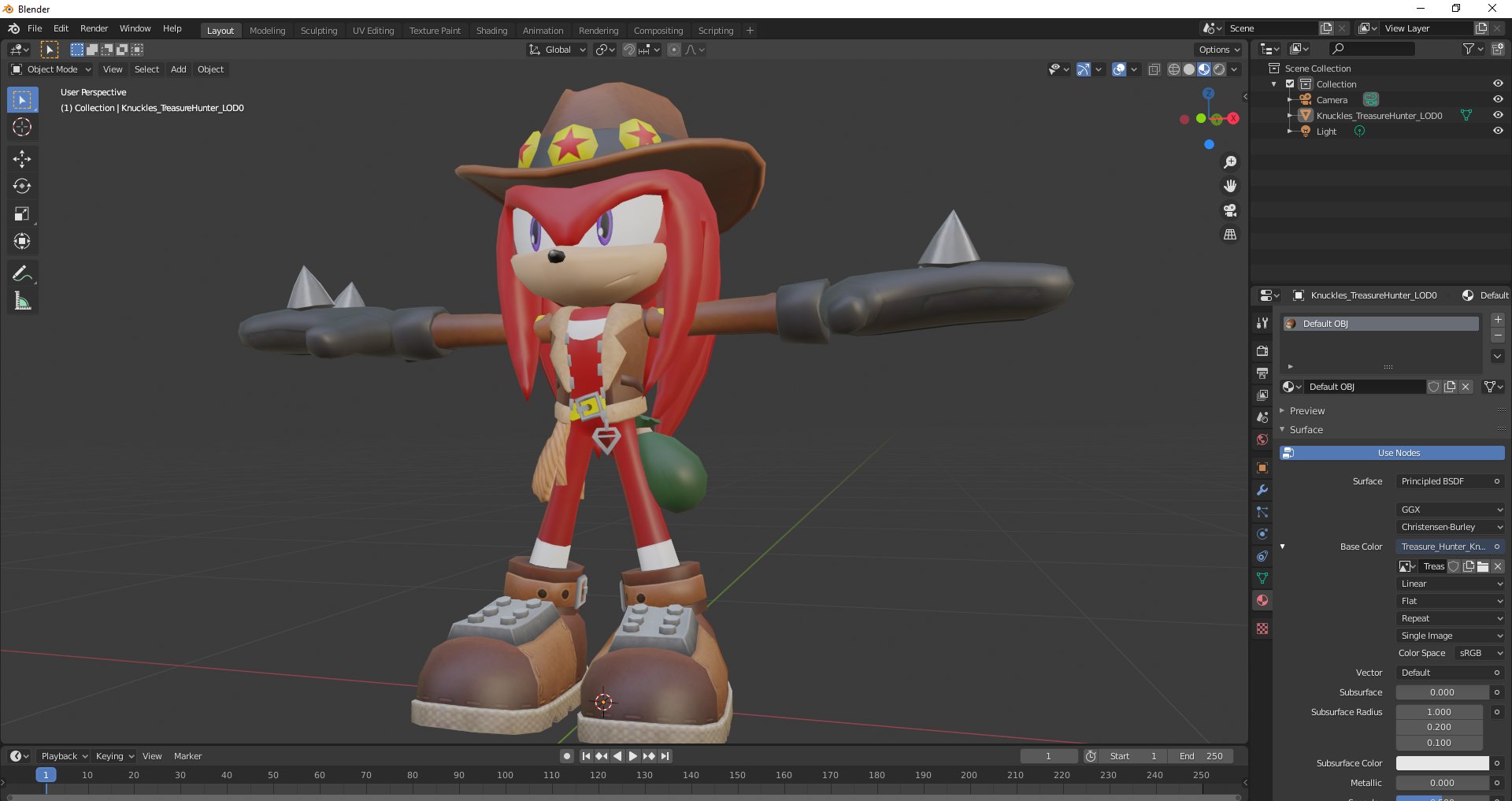Viewport: 1512px width, 801px height.
Task: Toggle auto keying record button
Action: coord(567,756)
